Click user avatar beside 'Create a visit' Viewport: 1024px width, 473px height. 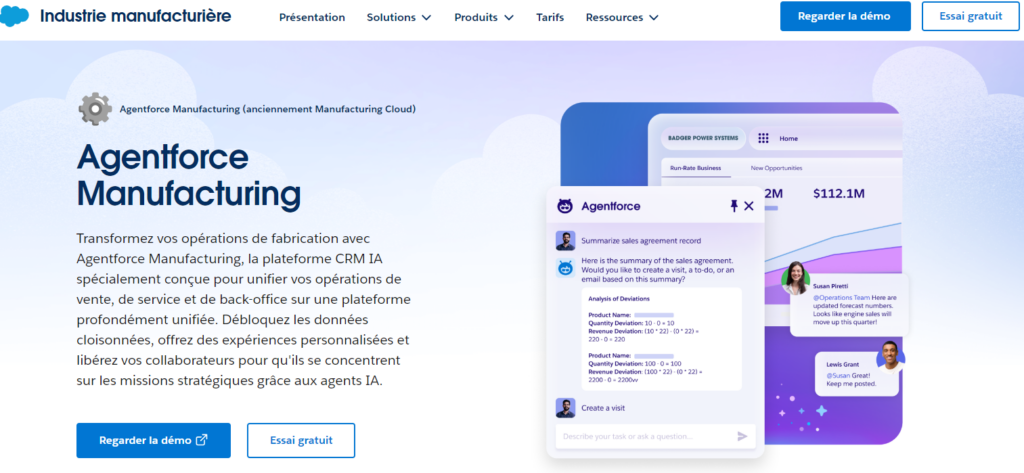click(565, 408)
